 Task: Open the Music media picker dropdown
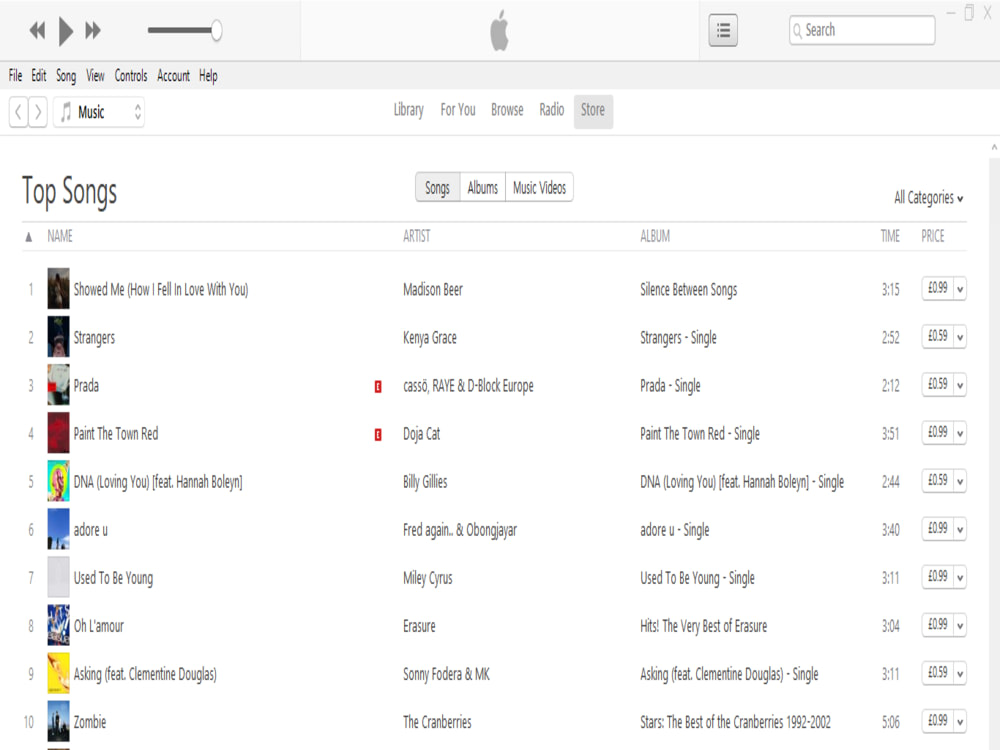(x=138, y=112)
